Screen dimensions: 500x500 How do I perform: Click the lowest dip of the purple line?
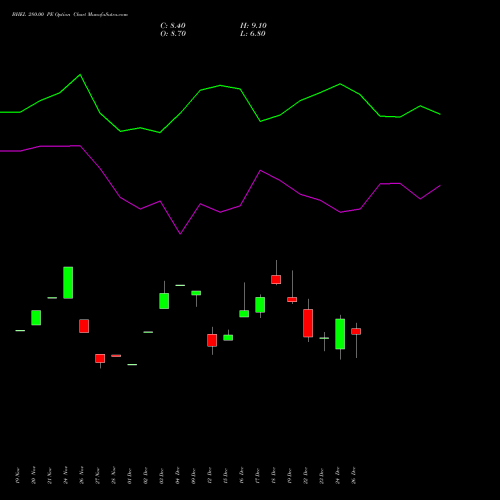180,233
